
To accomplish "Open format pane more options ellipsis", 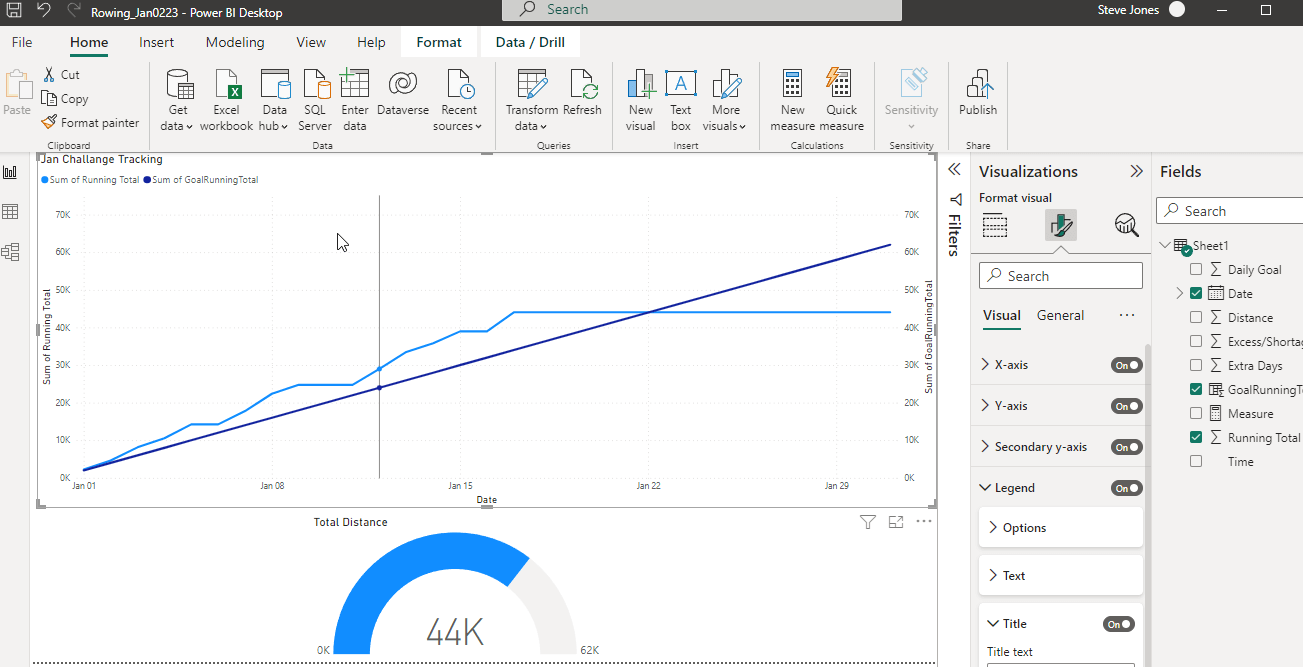I will (x=1127, y=315).
